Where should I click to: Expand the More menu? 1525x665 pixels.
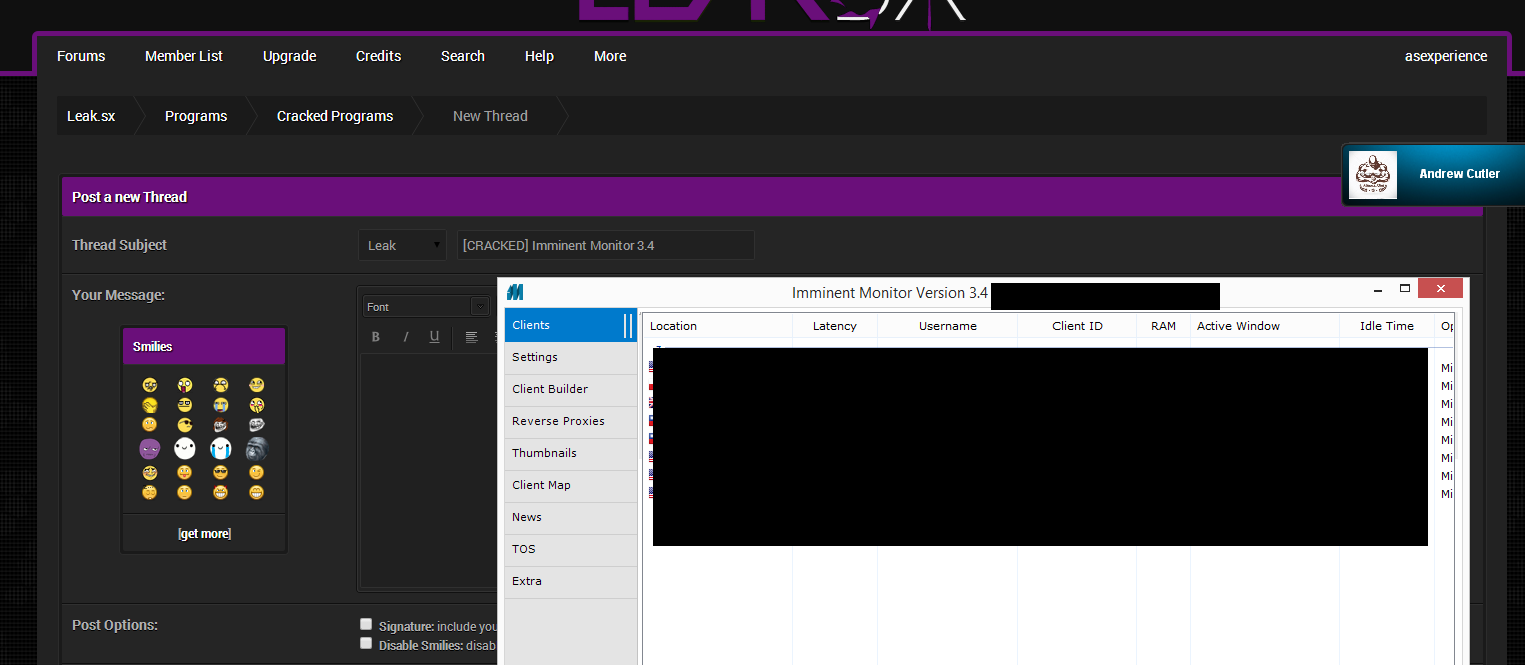tap(610, 56)
